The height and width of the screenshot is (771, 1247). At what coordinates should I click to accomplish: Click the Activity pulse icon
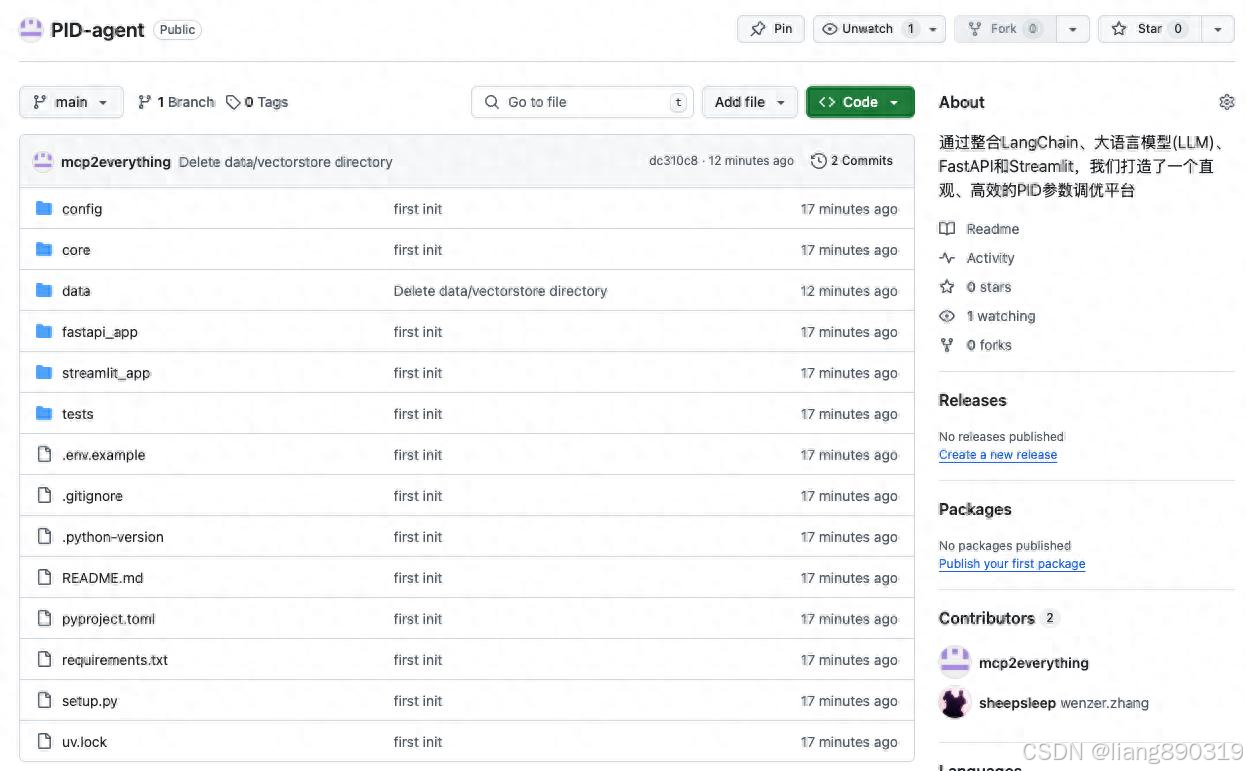click(x=947, y=258)
